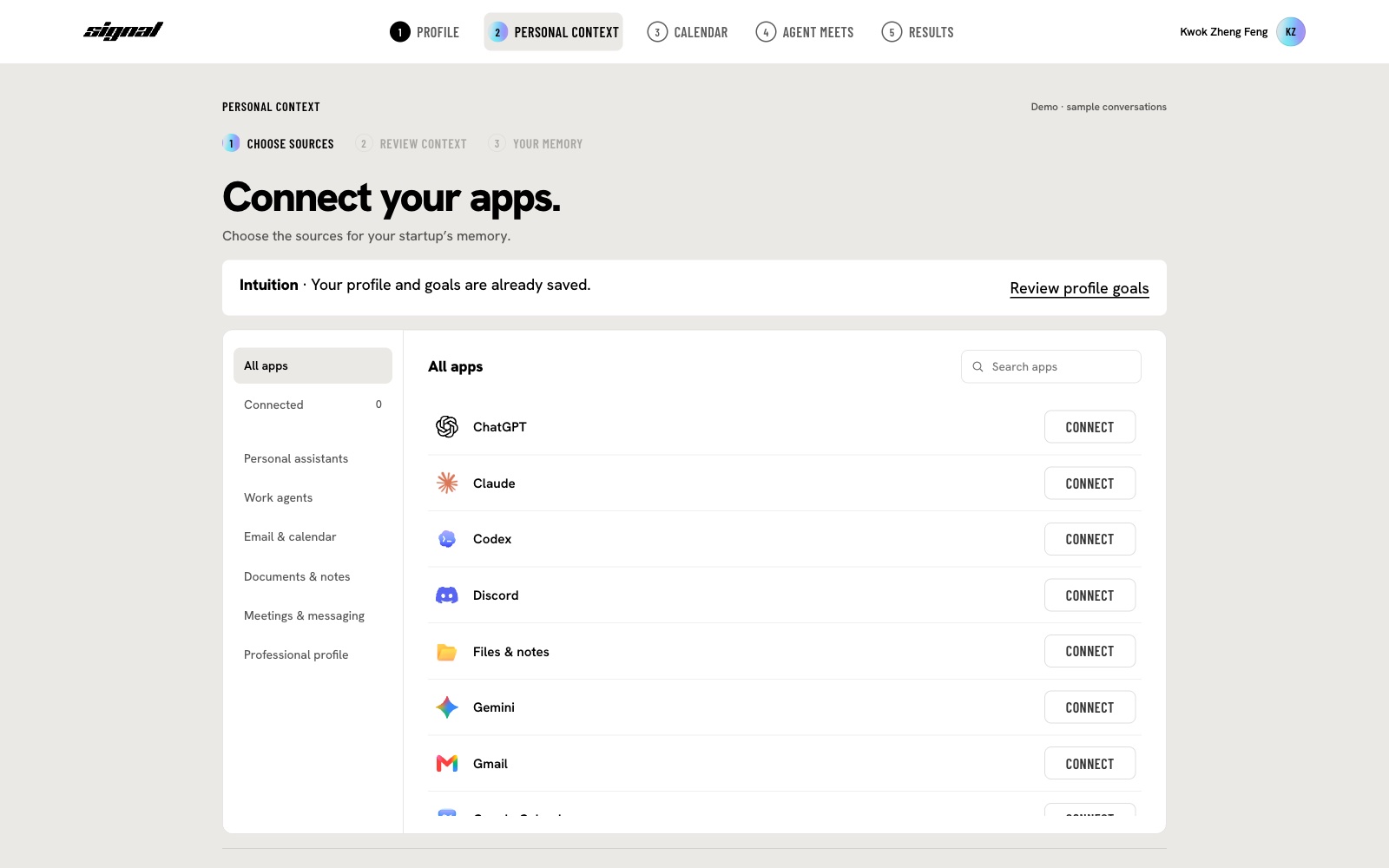Filter by Work agents
The height and width of the screenshot is (868, 1389).
313,497
